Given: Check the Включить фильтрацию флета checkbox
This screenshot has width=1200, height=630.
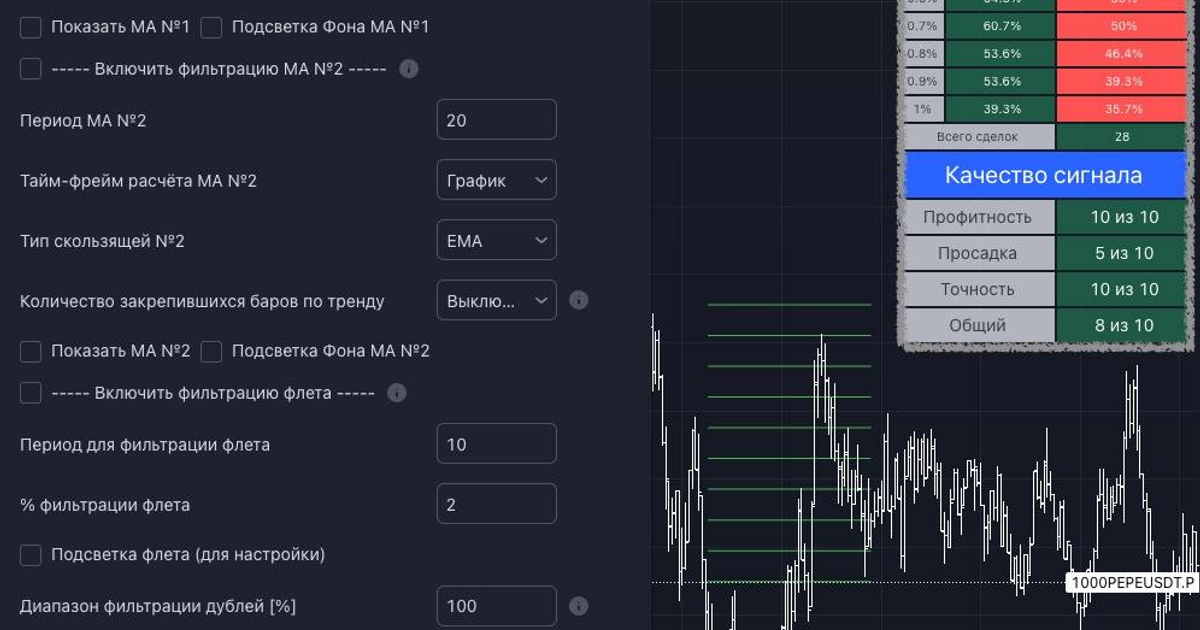Looking at the screenshot, I should [x=31, y=393].
